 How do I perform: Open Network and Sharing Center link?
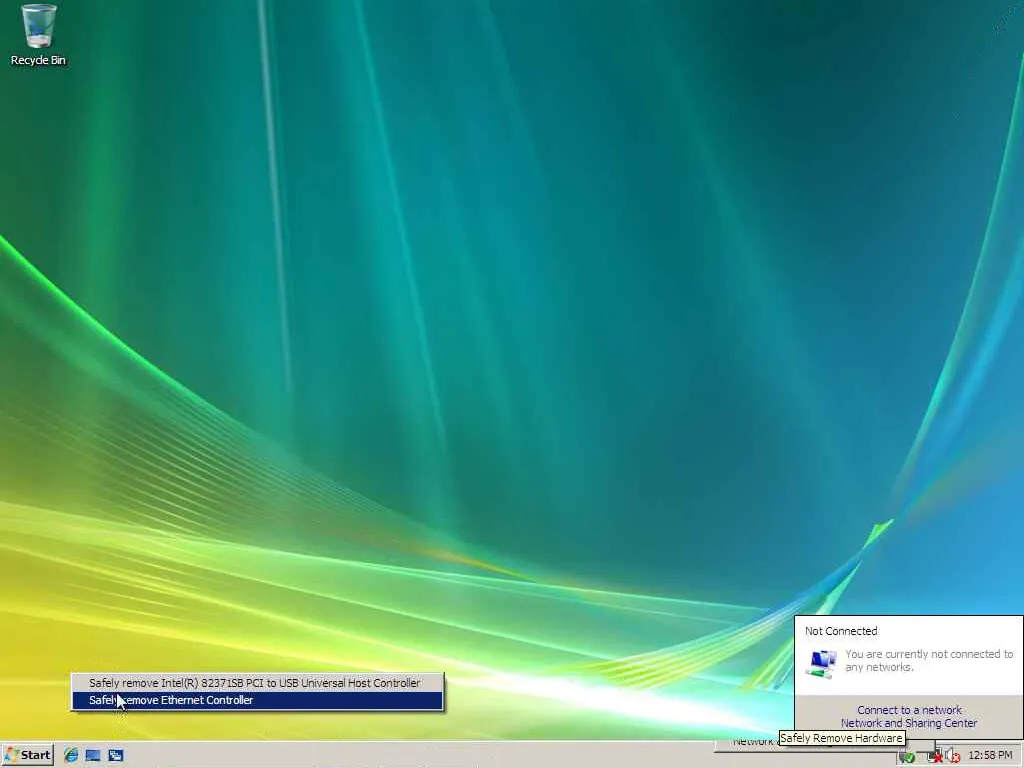click(909, 723)
